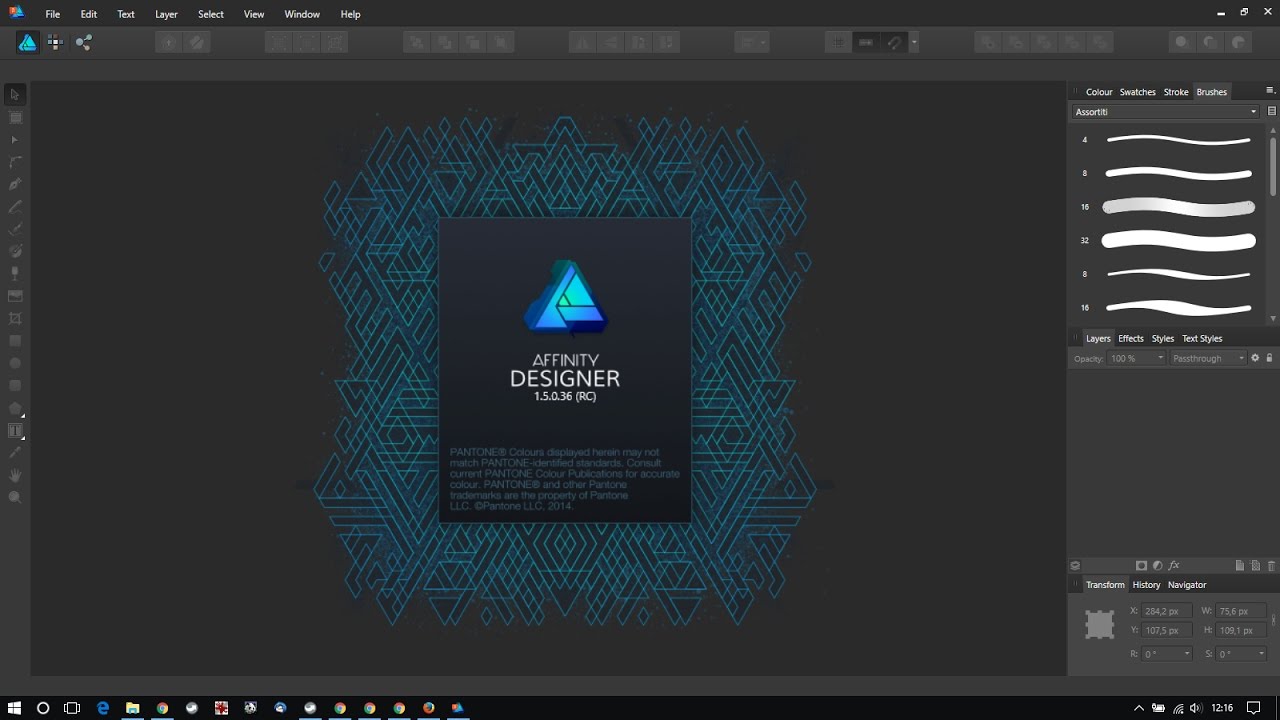Open the View menu
Viewport: 1280px width, 720px height.
[x=254, y=15]
